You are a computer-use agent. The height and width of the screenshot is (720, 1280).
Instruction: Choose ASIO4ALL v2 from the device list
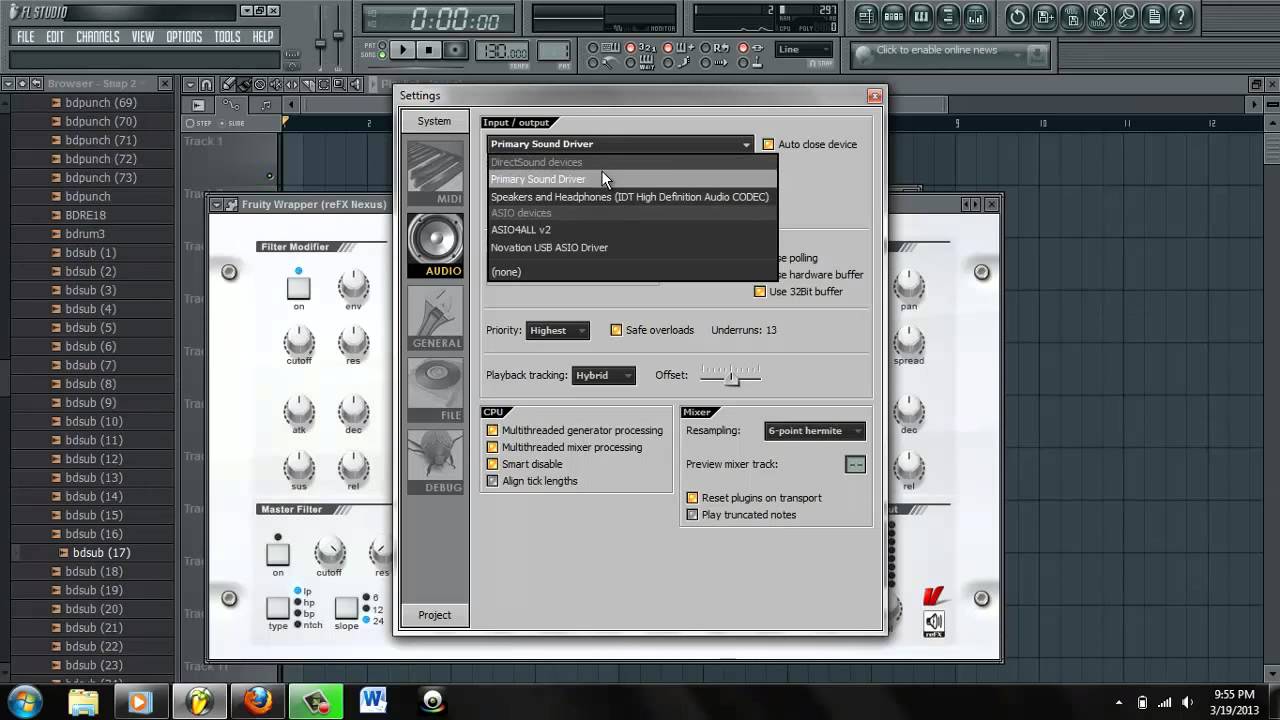coord(632,230)
